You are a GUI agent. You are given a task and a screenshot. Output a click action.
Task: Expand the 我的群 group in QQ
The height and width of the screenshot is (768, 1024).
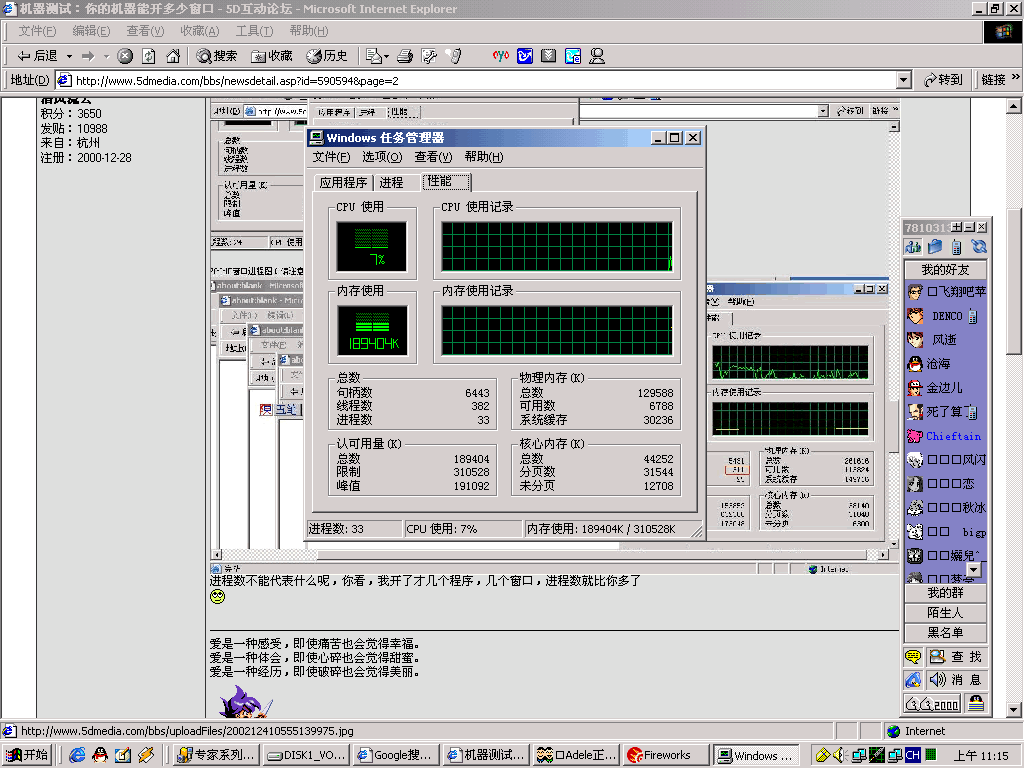(x=945, y=593)
